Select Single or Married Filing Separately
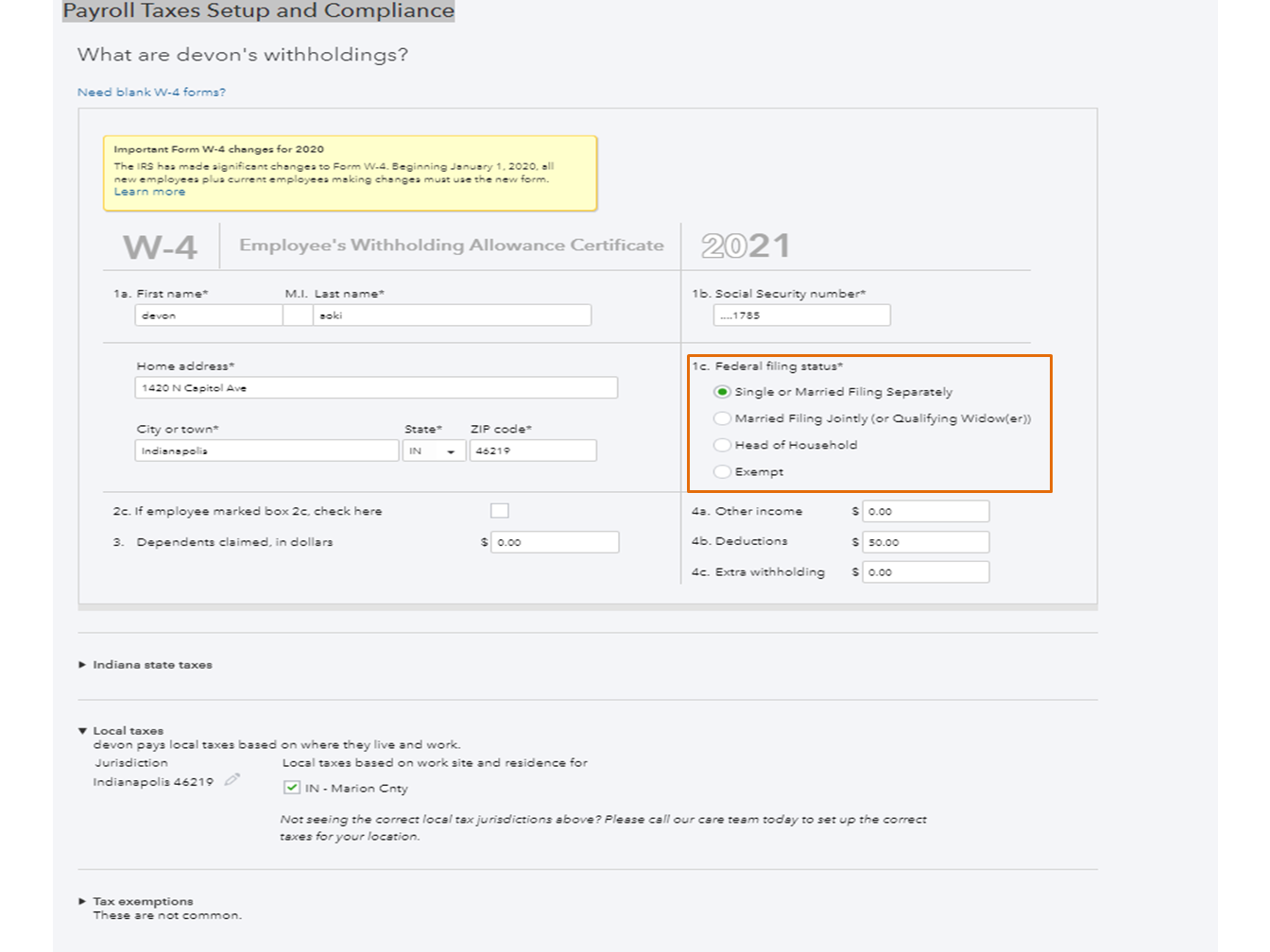 click(x=723, y=392)
